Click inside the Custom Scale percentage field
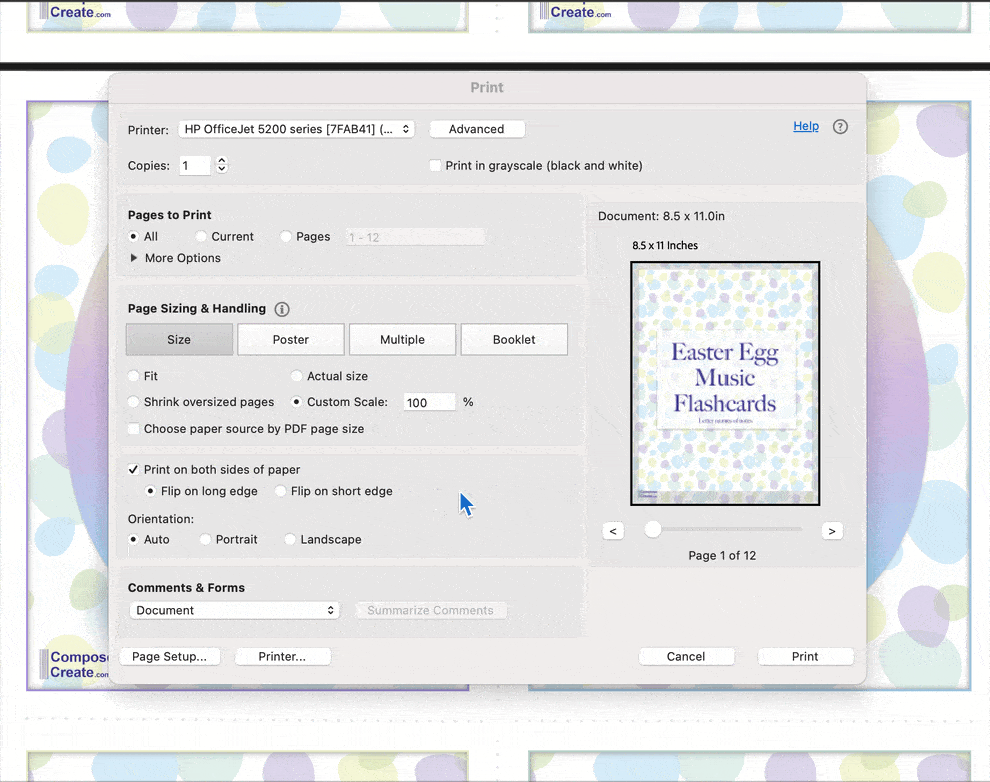 tap(429, 401)
